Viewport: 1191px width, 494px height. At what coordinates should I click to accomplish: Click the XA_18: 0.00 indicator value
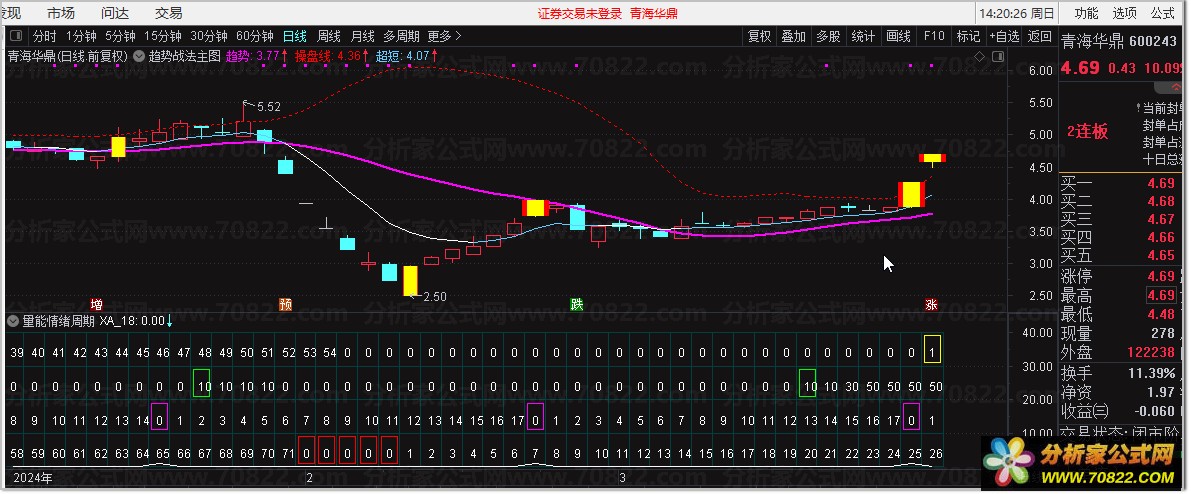point(132,321)
